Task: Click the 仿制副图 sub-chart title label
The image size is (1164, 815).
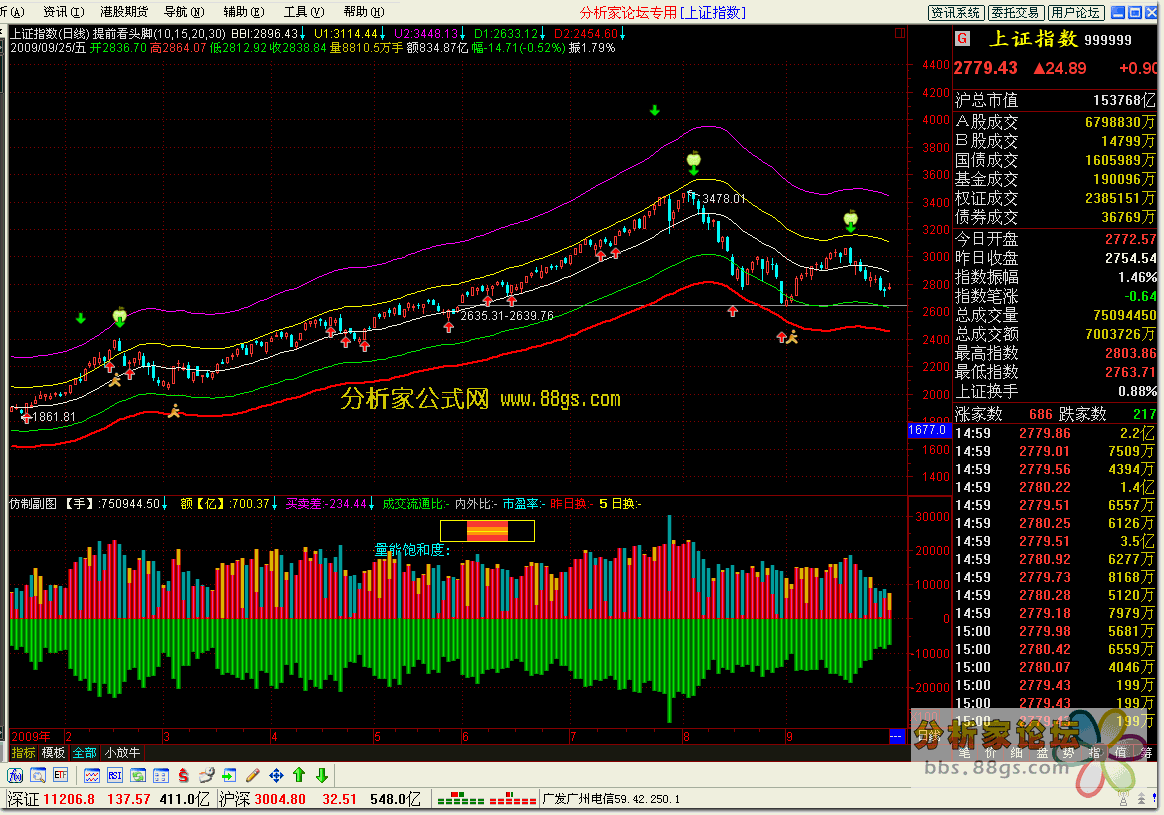Action: point(33,504)
